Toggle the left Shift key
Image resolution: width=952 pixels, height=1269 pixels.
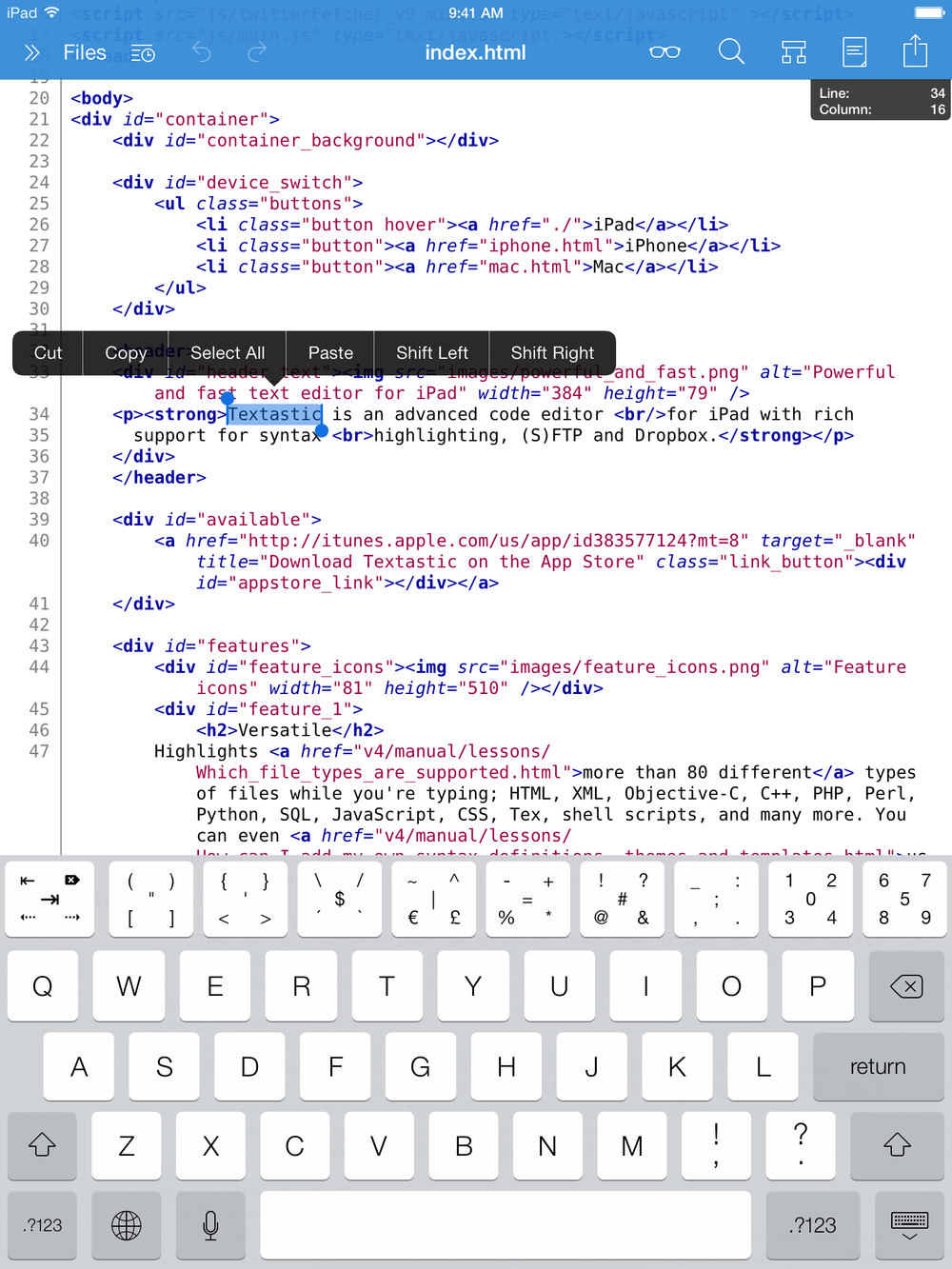[42, 1145]
